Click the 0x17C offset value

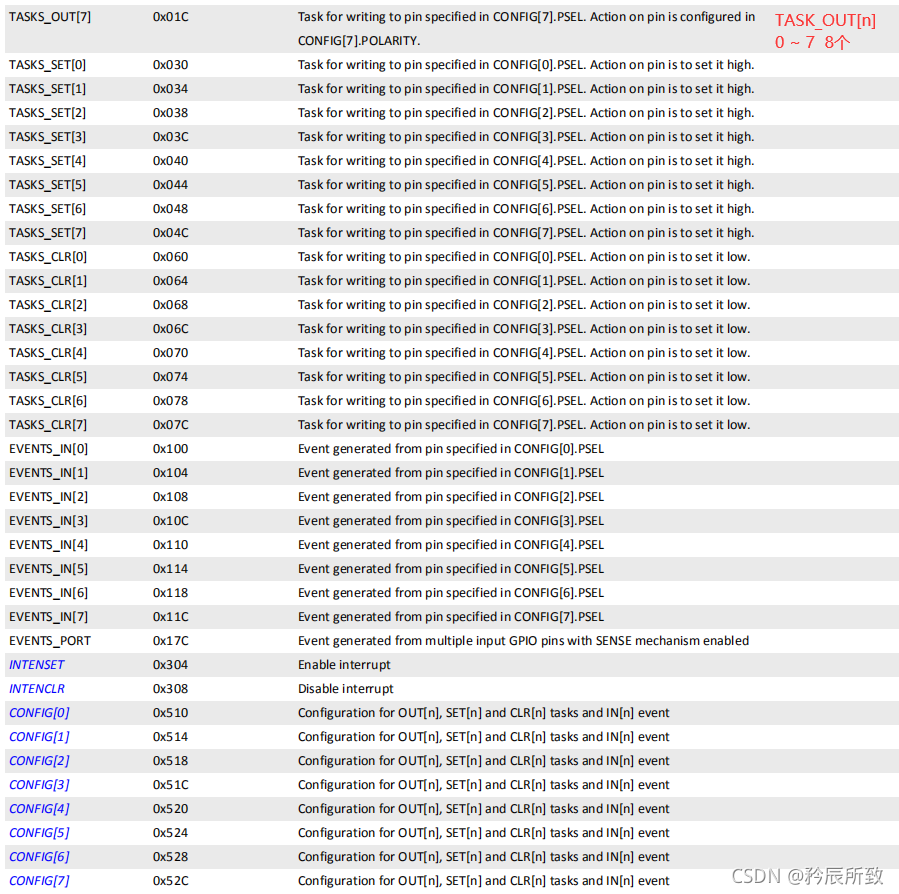[171, 641]
